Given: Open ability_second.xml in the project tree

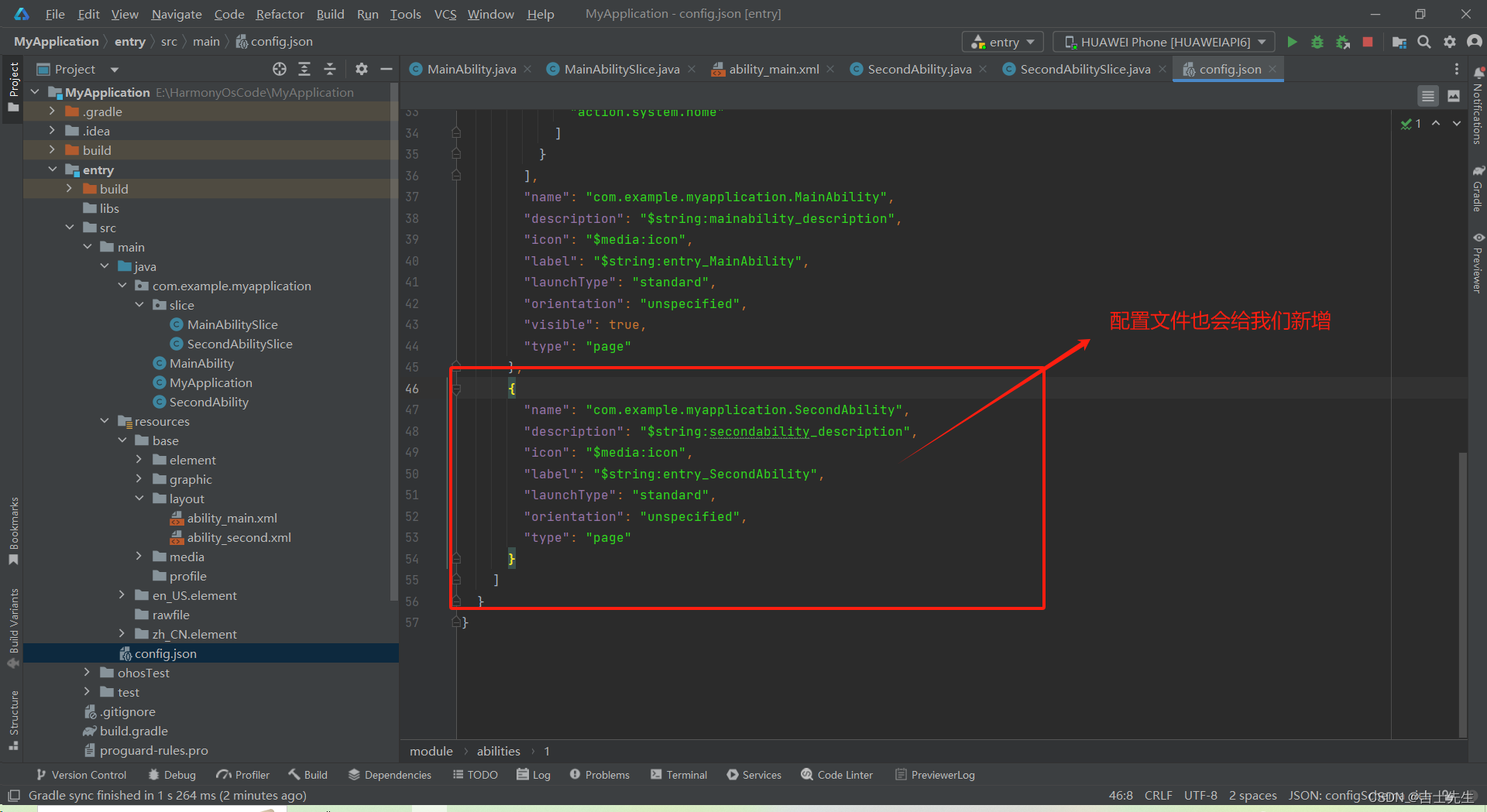Looking at the screenshot, I should pyautogui.click(x=239, y=537).
